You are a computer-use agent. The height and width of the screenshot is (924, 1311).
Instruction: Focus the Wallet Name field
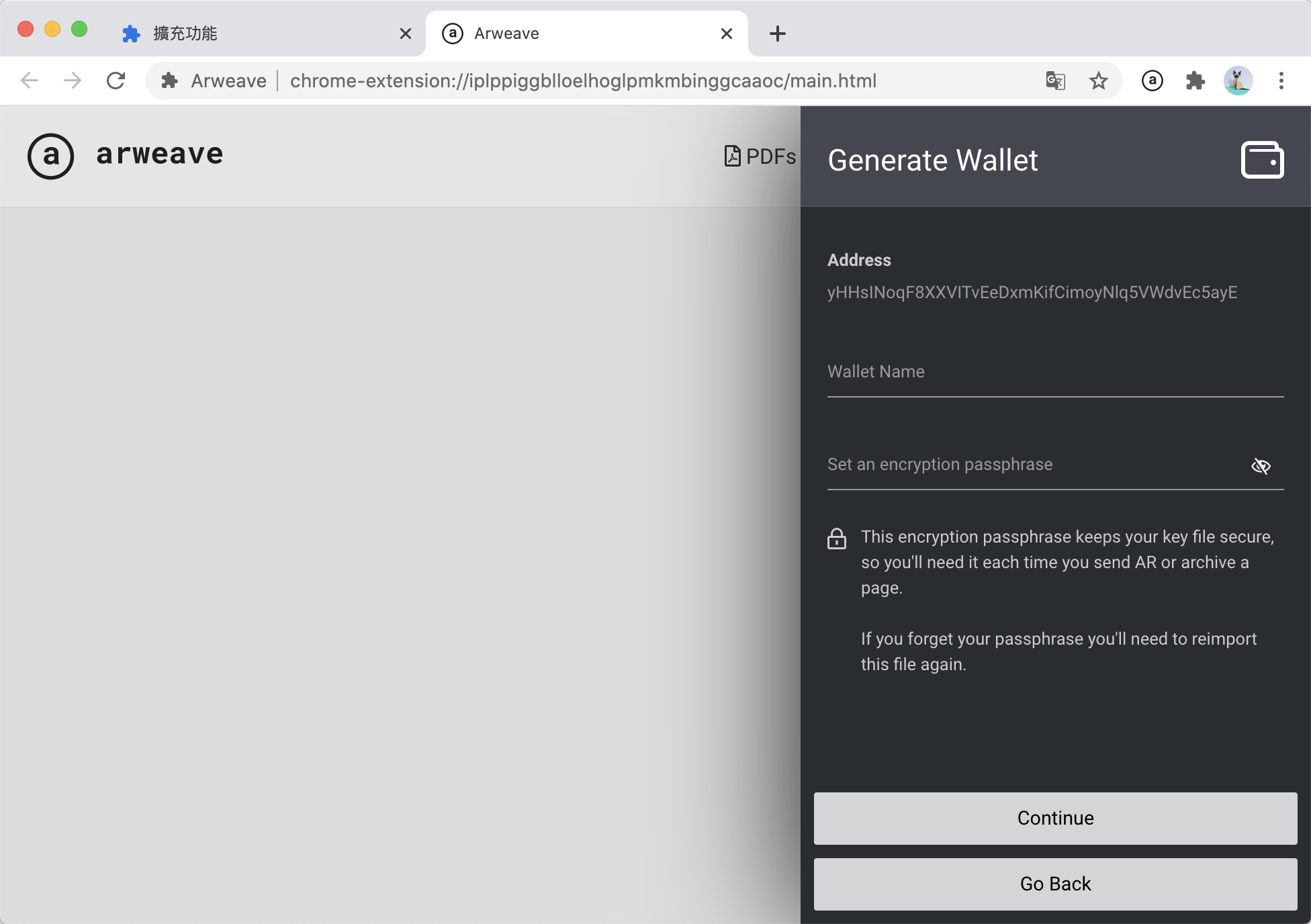tap(1054, 373)
